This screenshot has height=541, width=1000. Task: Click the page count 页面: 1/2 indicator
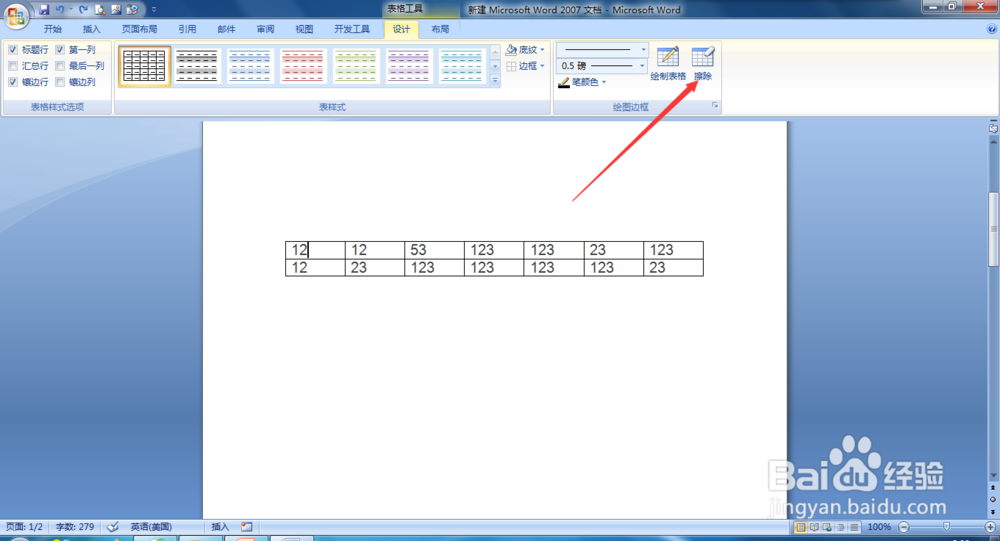tap(24, 527)
